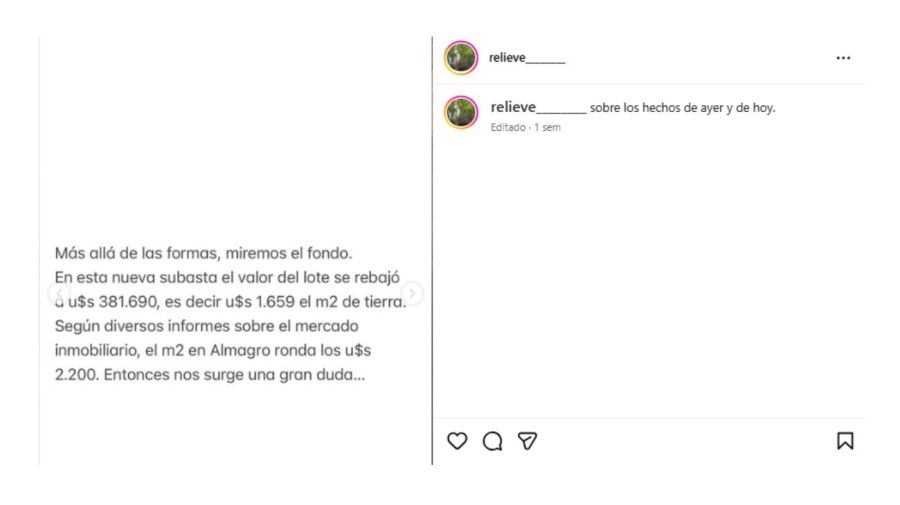Click the empty comments area below the caption
The image size is (900, 505).
(x=649, y=275)
